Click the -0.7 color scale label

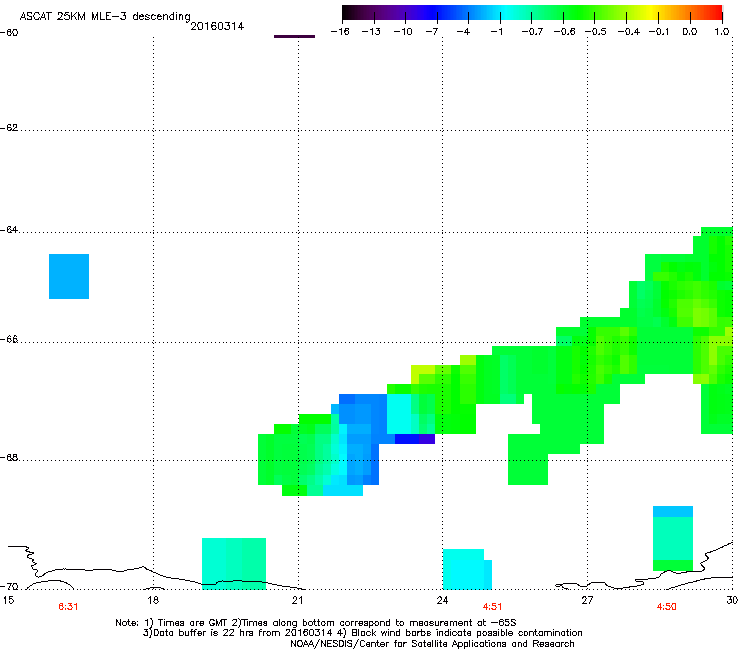pyautogui.click(x=532, y=32)
